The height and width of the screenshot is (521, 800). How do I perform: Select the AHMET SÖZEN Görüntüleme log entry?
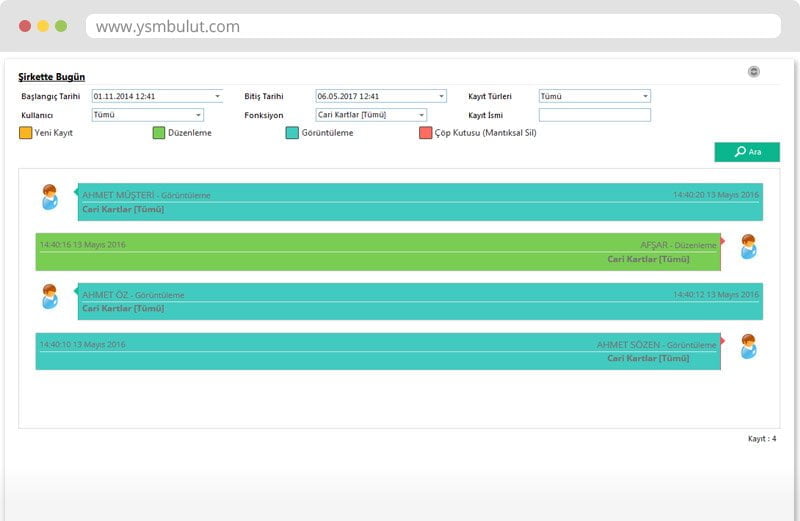coord(378,352)
